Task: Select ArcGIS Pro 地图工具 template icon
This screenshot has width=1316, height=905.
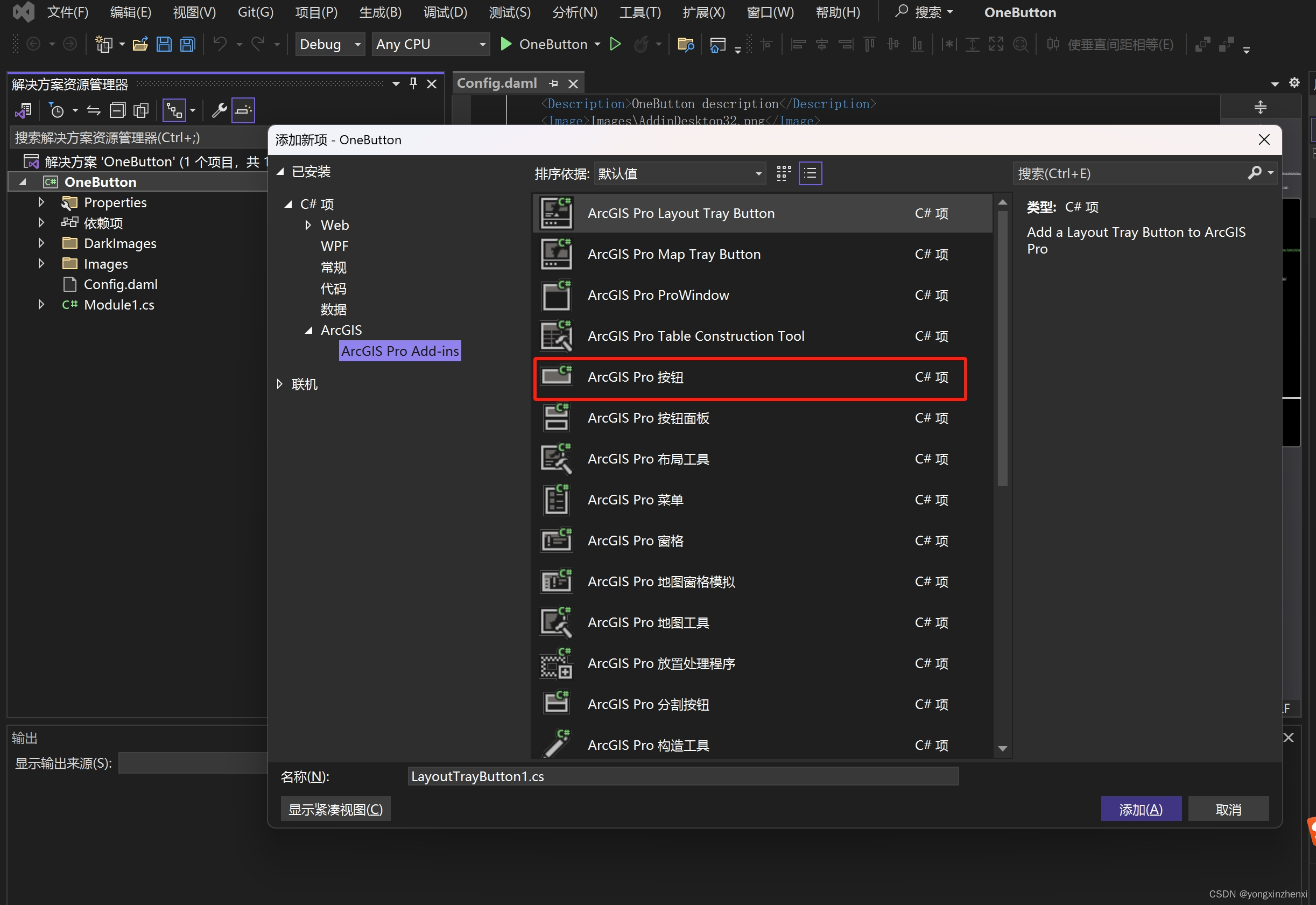Action: click(556, 622)
